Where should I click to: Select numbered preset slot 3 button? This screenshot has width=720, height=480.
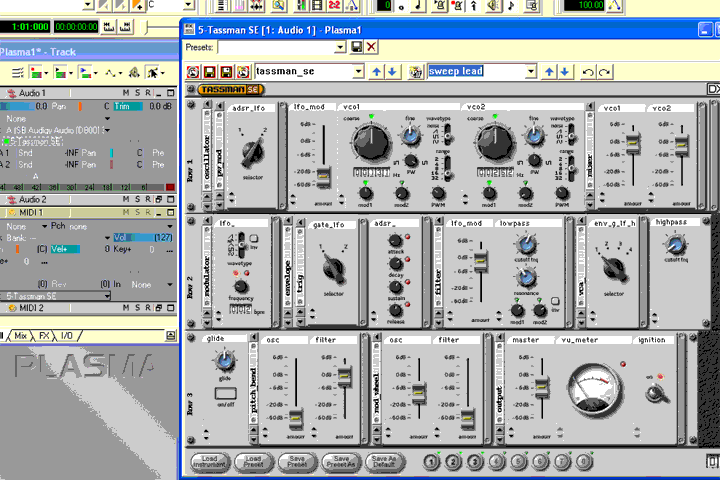click(x=475, y=462)
